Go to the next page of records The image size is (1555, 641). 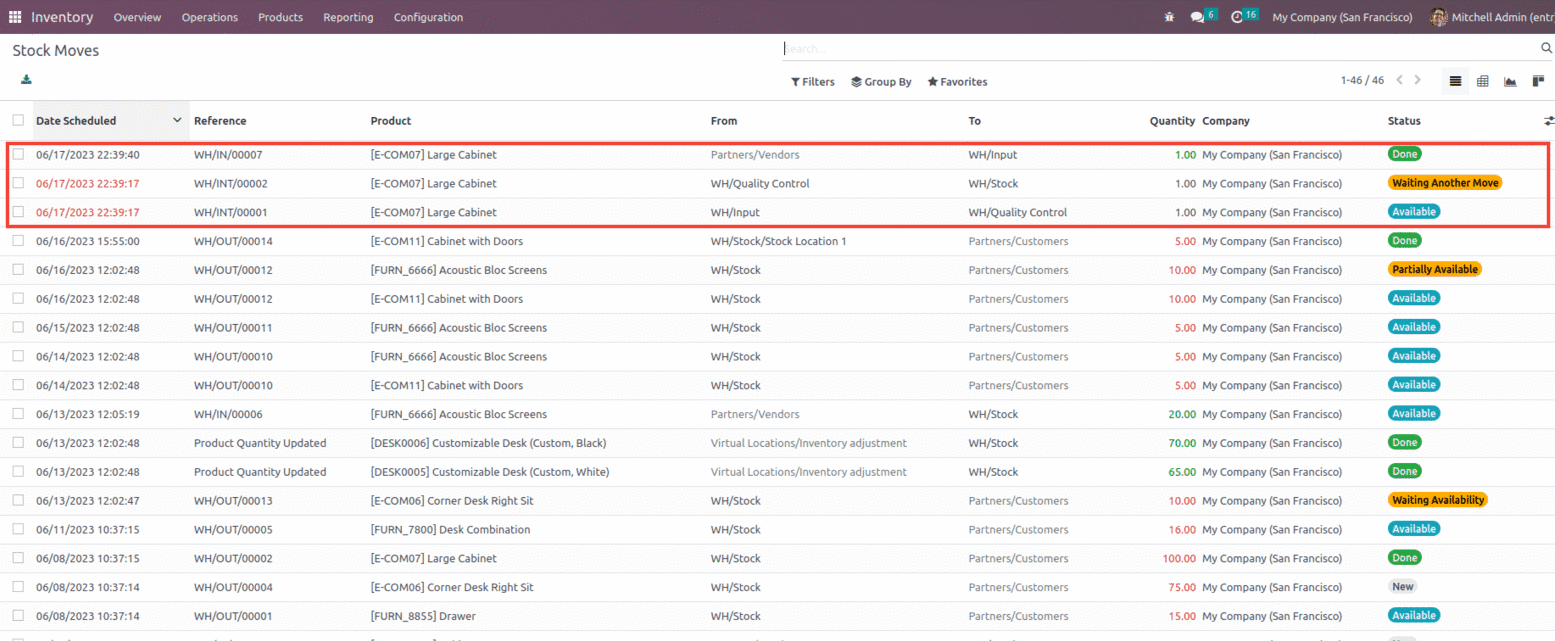coord(1417,80)
